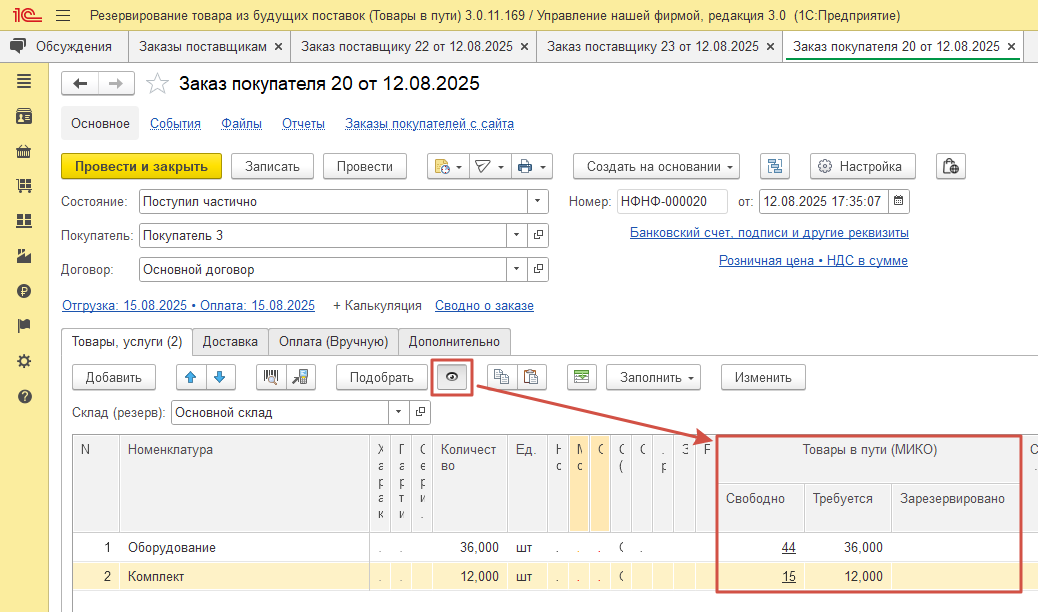Click the barcode scanner search icon
1038x612 pixels.
pos(270,377)
